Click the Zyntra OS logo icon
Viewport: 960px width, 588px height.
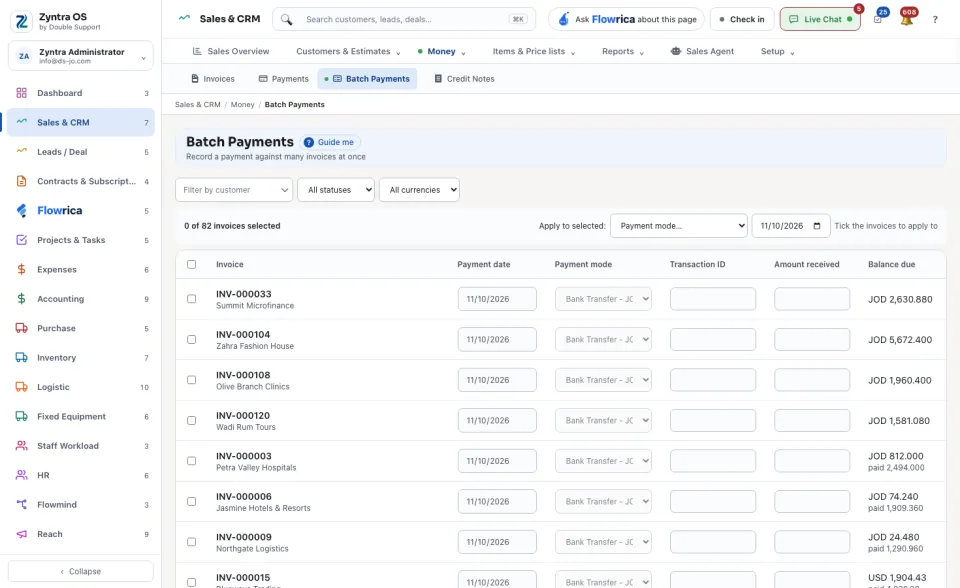(21, 21)
